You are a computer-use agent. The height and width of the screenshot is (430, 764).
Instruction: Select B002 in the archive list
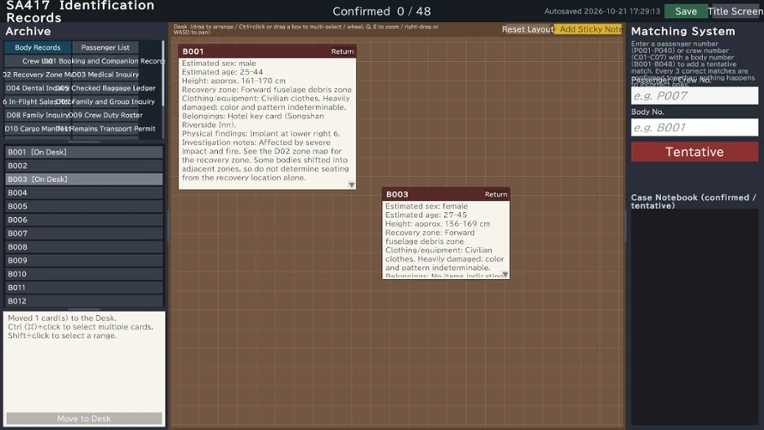tap(84, 166)
